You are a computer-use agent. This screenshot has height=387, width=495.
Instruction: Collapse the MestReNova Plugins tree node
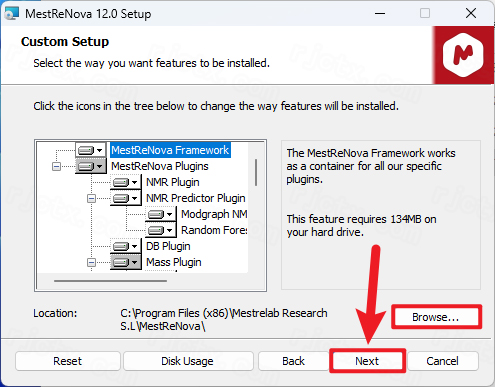pos(56,166)
